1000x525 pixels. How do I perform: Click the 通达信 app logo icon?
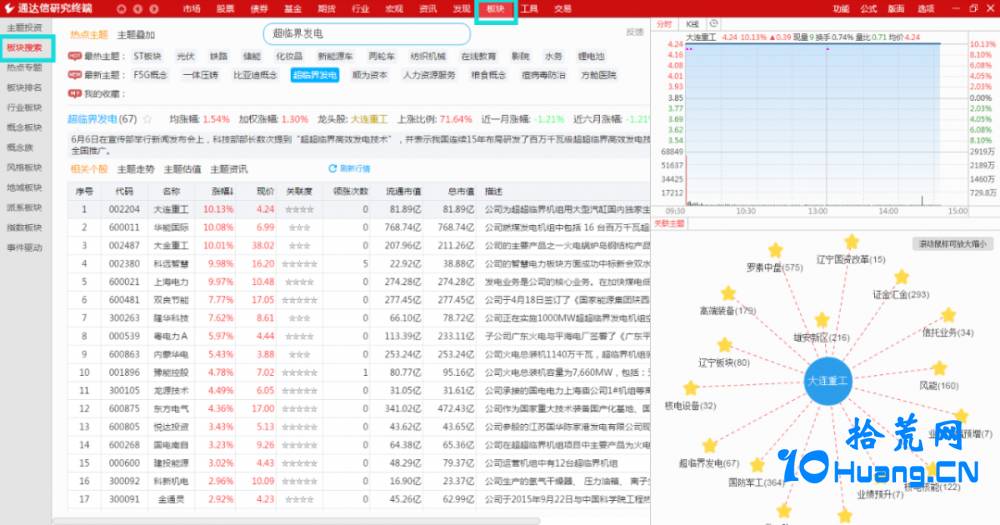(x=9, y=8)
